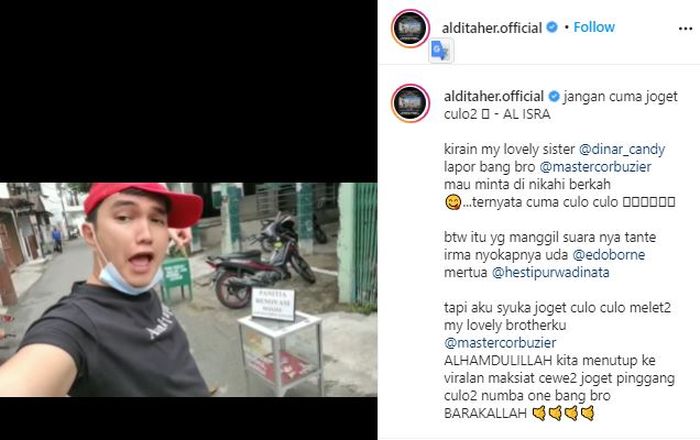Click the smiling face emoji in the caption
This screenshot has width=700, height=440.
(x=453, y=203)
